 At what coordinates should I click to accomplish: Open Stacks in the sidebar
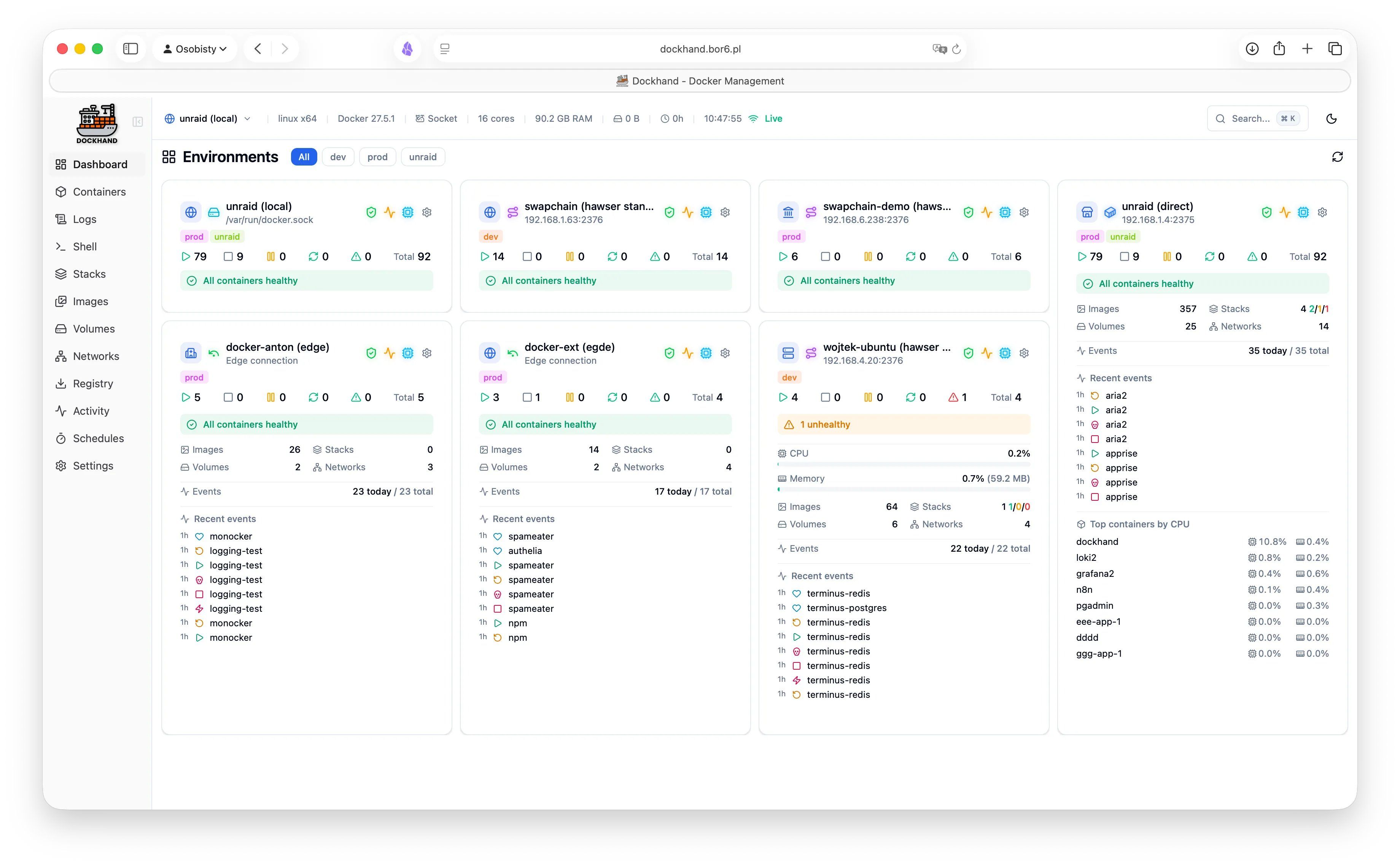89,274
